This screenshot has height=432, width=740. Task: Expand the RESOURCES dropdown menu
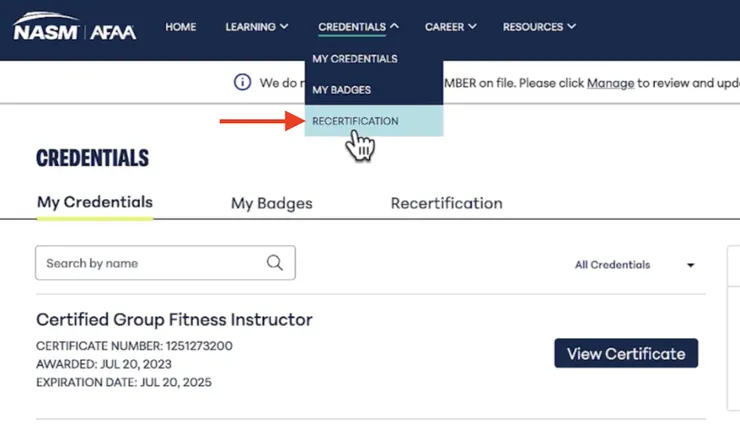[x=539, y=27]
